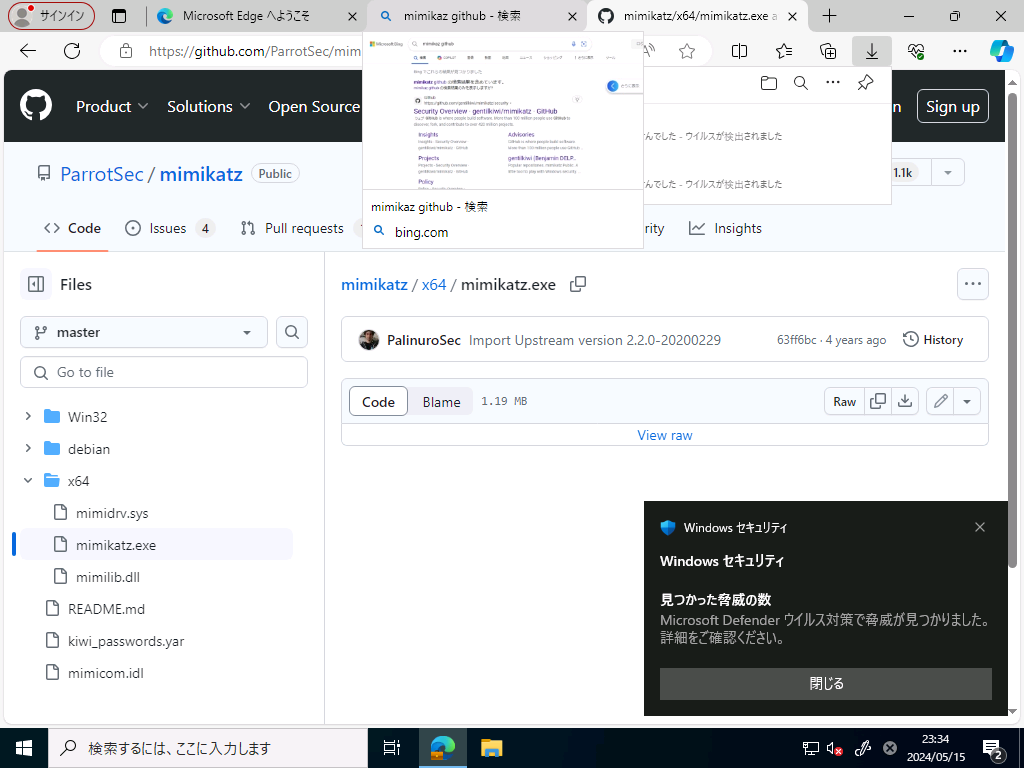Go to GitHub home via Octocat logo

pos(36,106)
